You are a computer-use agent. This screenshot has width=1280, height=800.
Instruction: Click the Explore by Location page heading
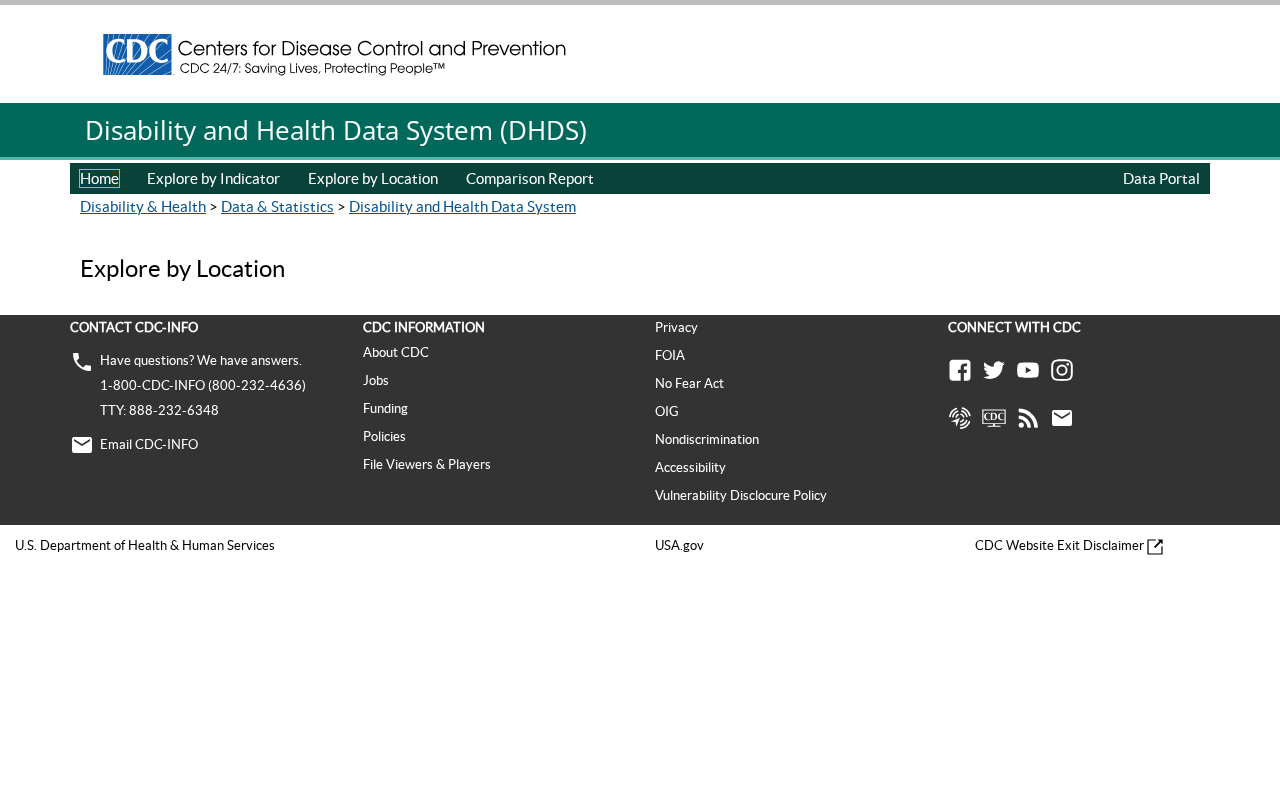point(183,269)
